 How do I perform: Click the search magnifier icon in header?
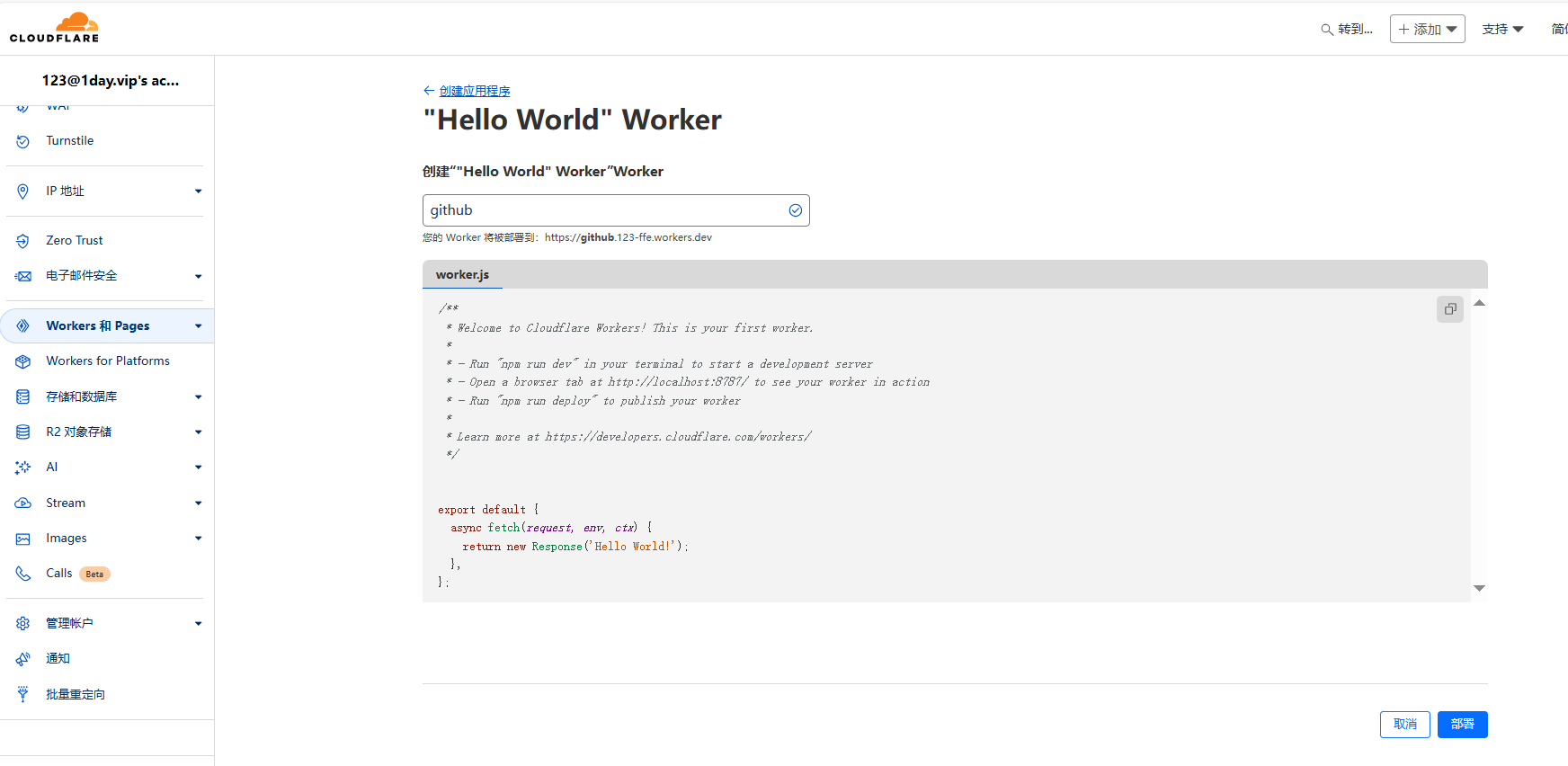coord(1327,30)
